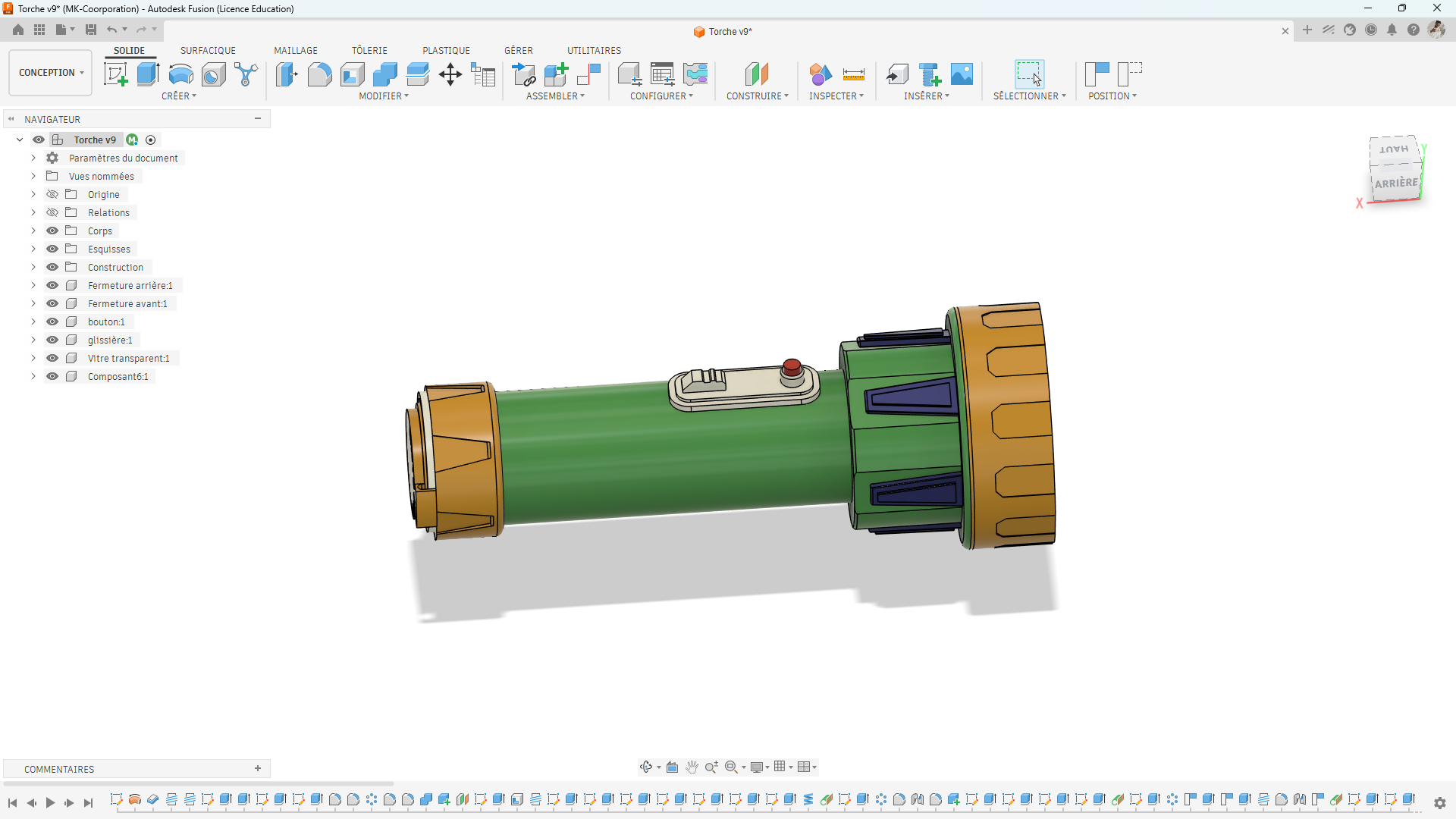Click the ARRIÈRE face of view cube
Screen dimensions: 1456x819
(x=1395, y=184)
